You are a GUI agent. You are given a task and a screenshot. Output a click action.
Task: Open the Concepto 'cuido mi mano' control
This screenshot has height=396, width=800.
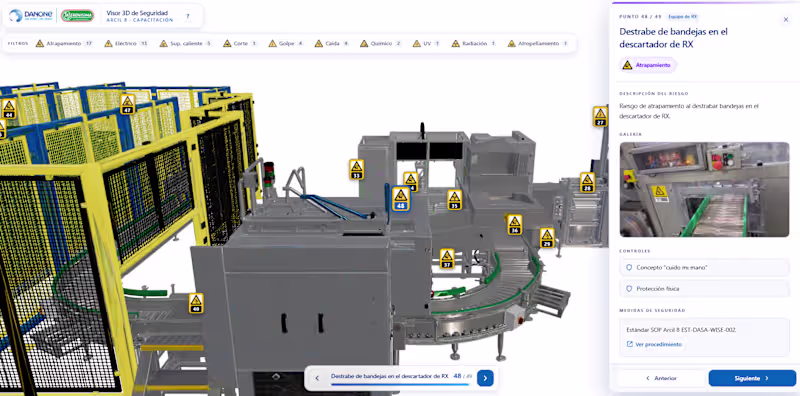(x=704, y=267)
